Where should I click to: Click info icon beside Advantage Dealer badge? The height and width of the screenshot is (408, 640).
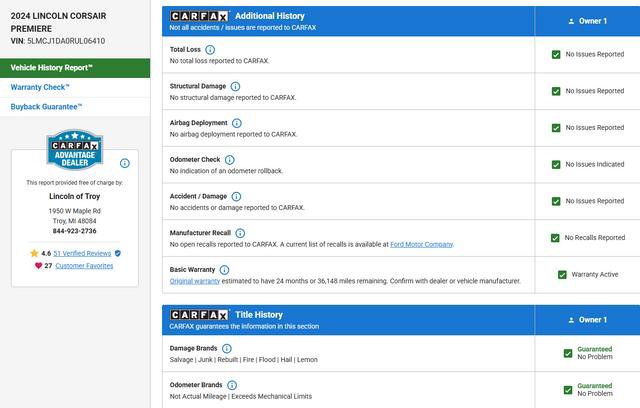coord(125,163)
